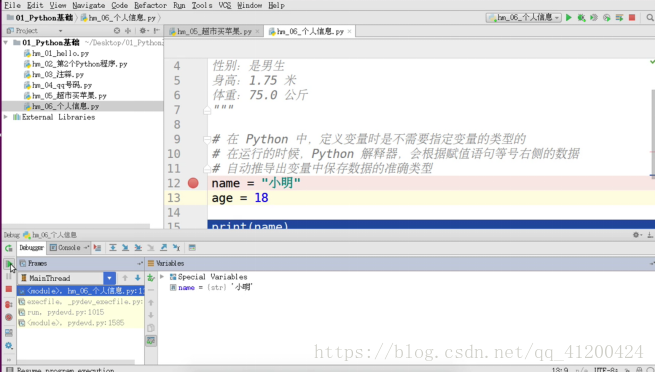Open Debug tool window gear menu

pyautogui.click(x=637, y=235)
